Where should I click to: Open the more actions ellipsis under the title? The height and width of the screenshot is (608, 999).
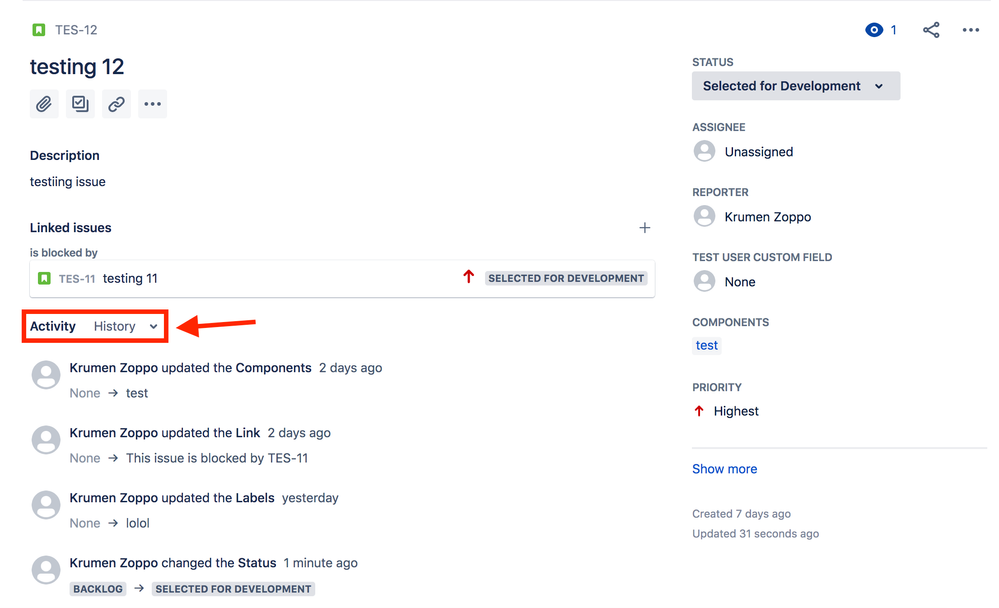(152, 104)
